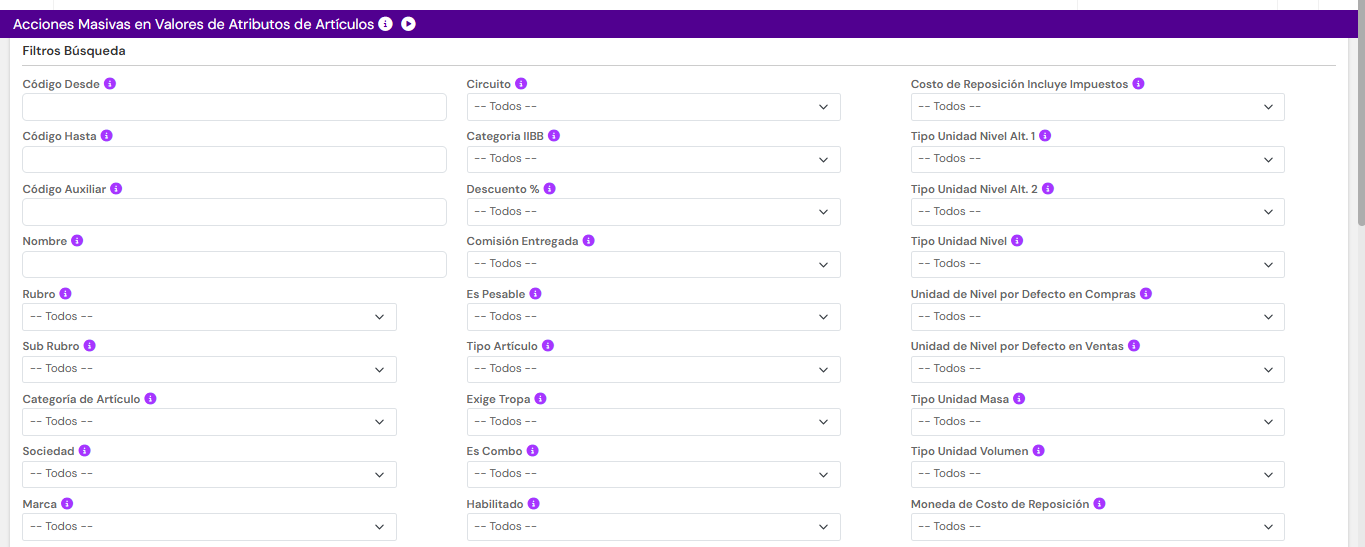Focus the Código Hasta input field
This screenshot has width=1365, height=547.
coord(234,159)
